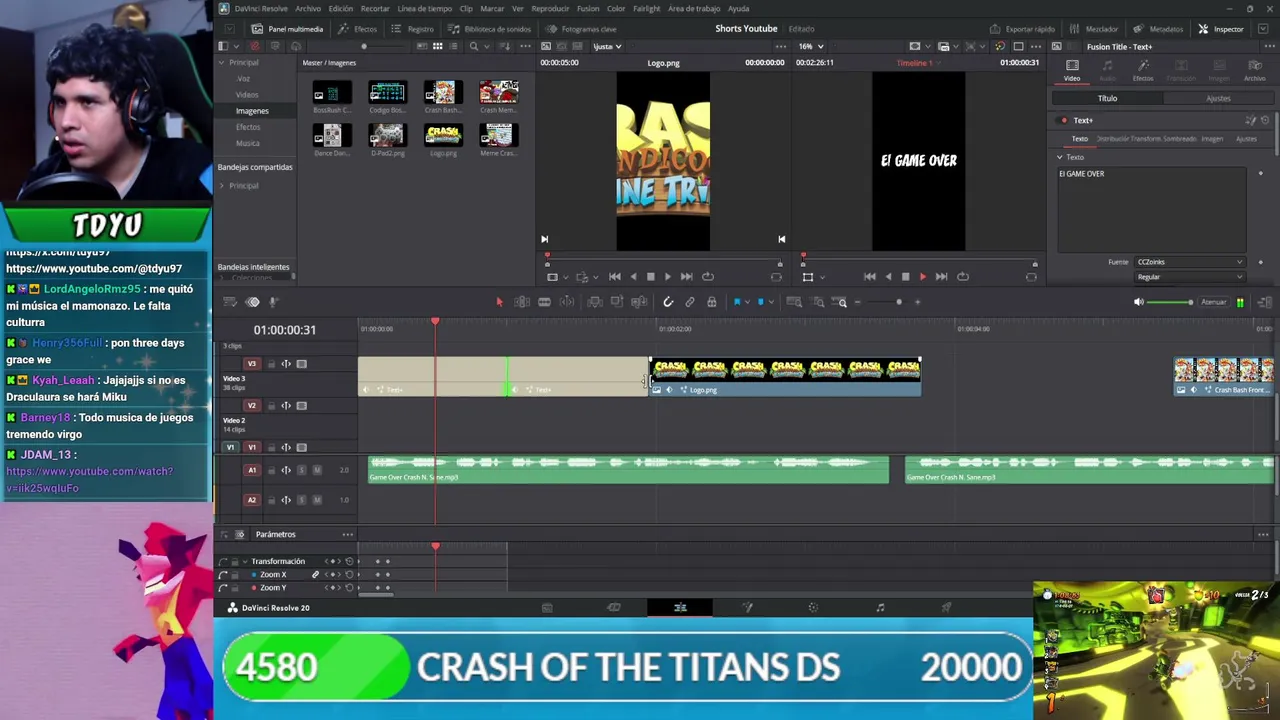
Task: Open the Fairlight music note page icon
Action: 880,607
